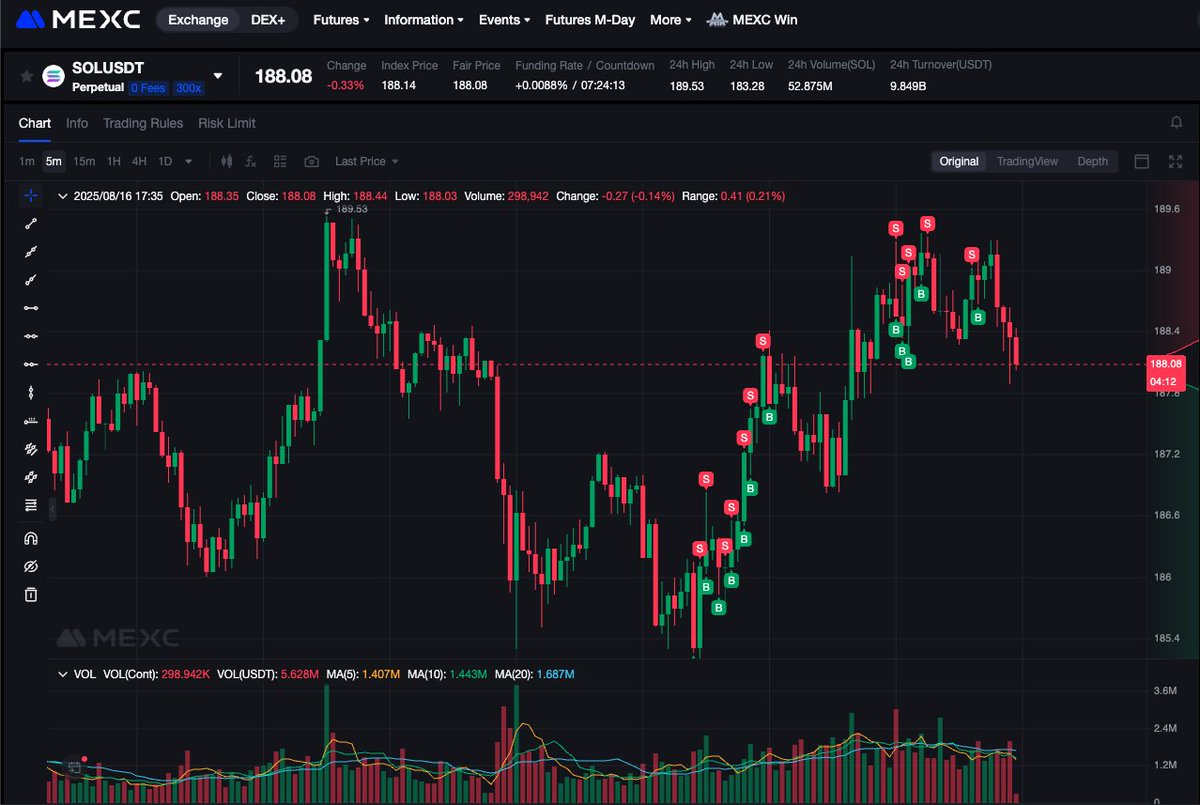Viewport: 1200px width, 805px height.
Task: Select the active 5m timeframe
Action: (x=53, y=161)
